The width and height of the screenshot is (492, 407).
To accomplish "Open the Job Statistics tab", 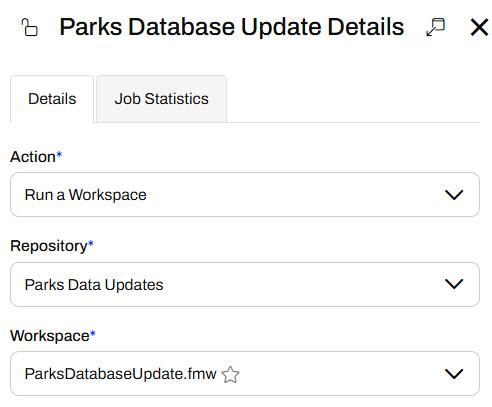I will click(x=162, y=99).
